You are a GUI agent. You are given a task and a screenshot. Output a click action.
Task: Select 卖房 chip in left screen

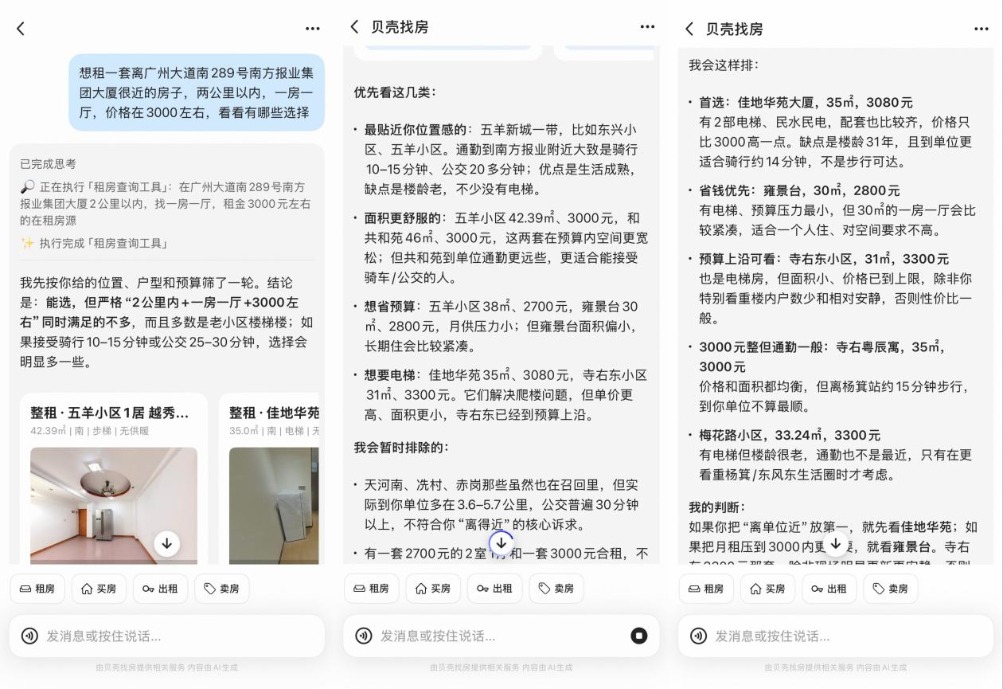click(x=221, y=589)
